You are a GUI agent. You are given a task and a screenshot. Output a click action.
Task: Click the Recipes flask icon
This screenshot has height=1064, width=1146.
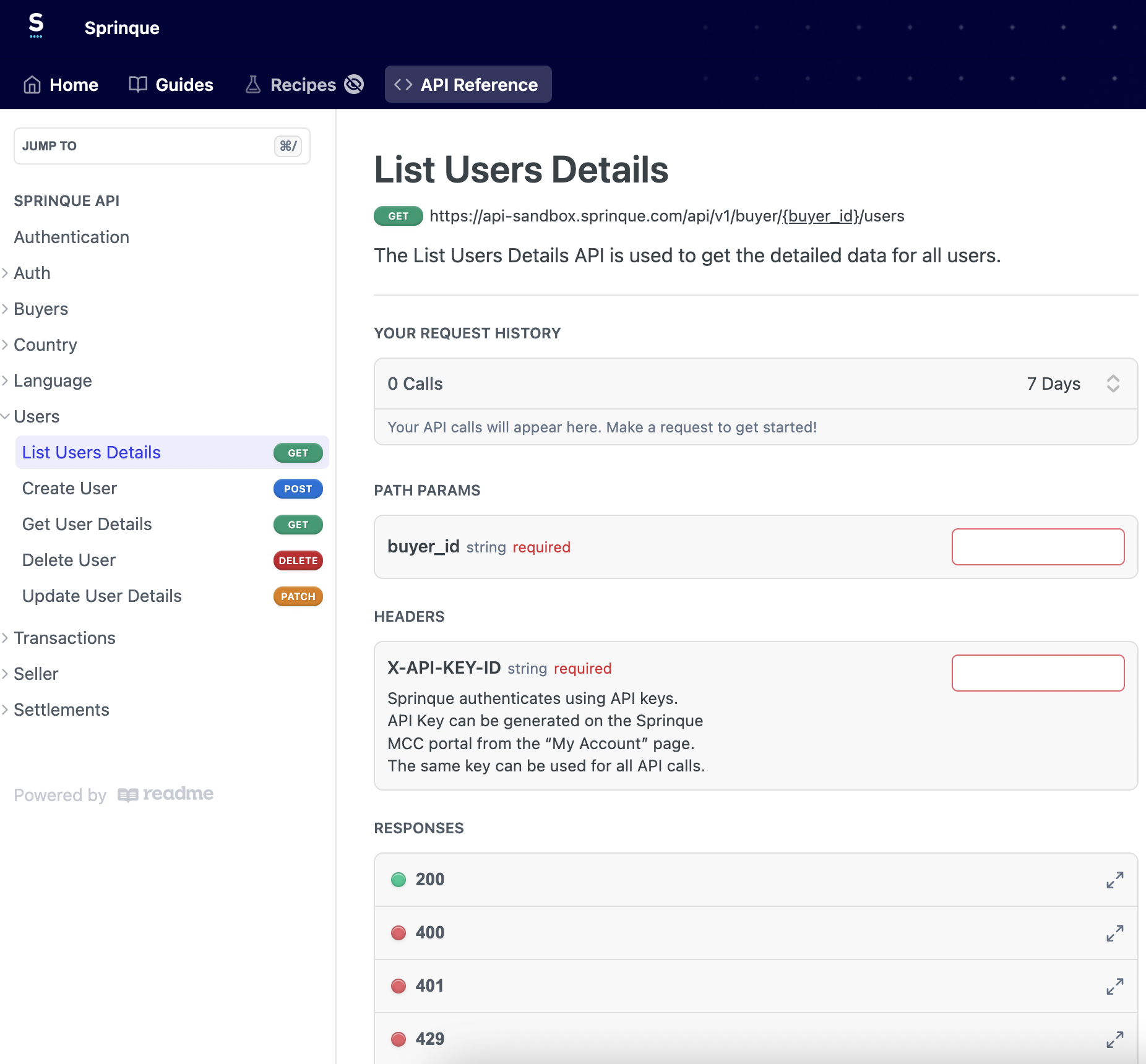[x=253, y=84]
